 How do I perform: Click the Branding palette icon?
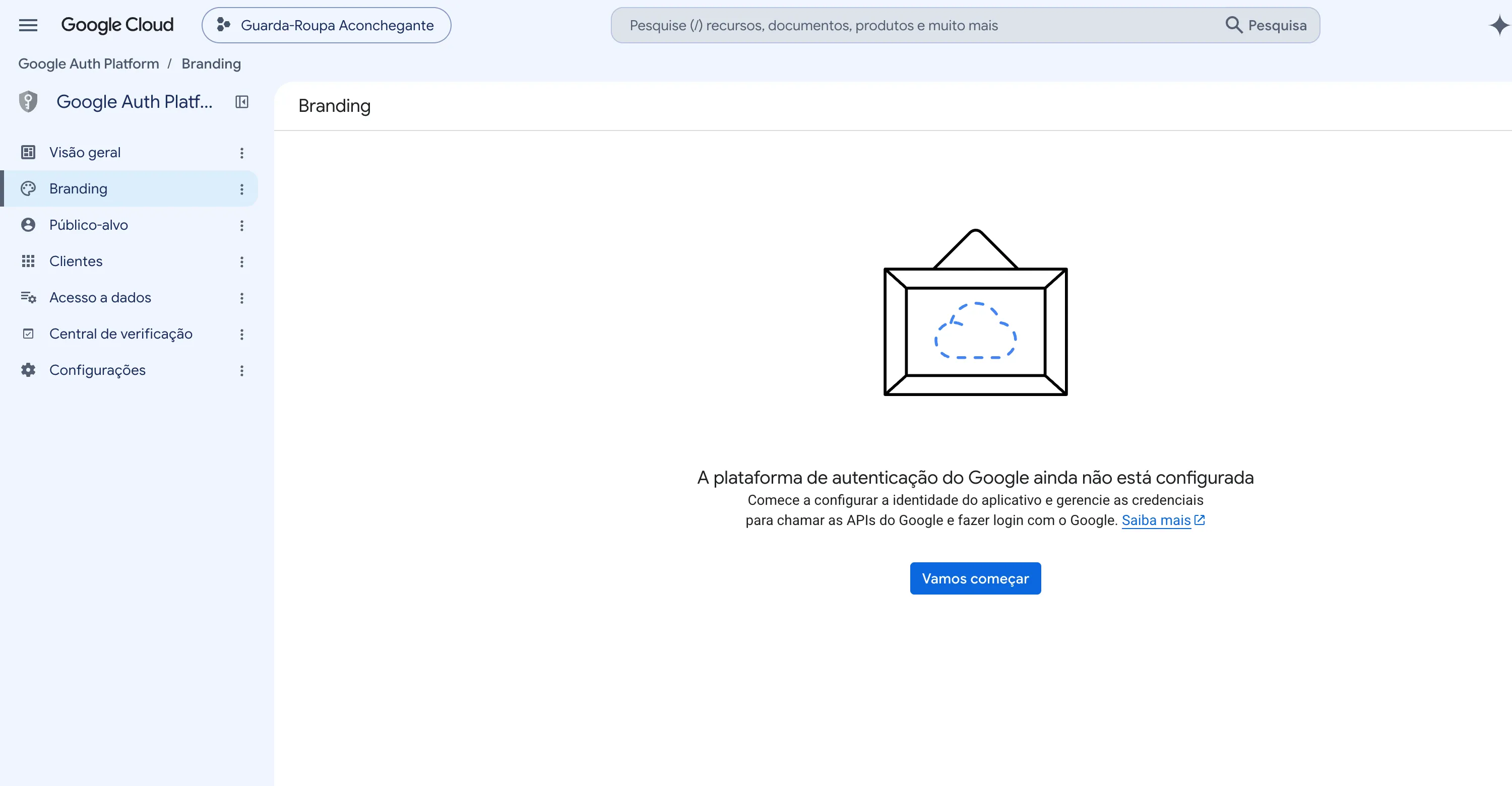[x=28, y=189]
